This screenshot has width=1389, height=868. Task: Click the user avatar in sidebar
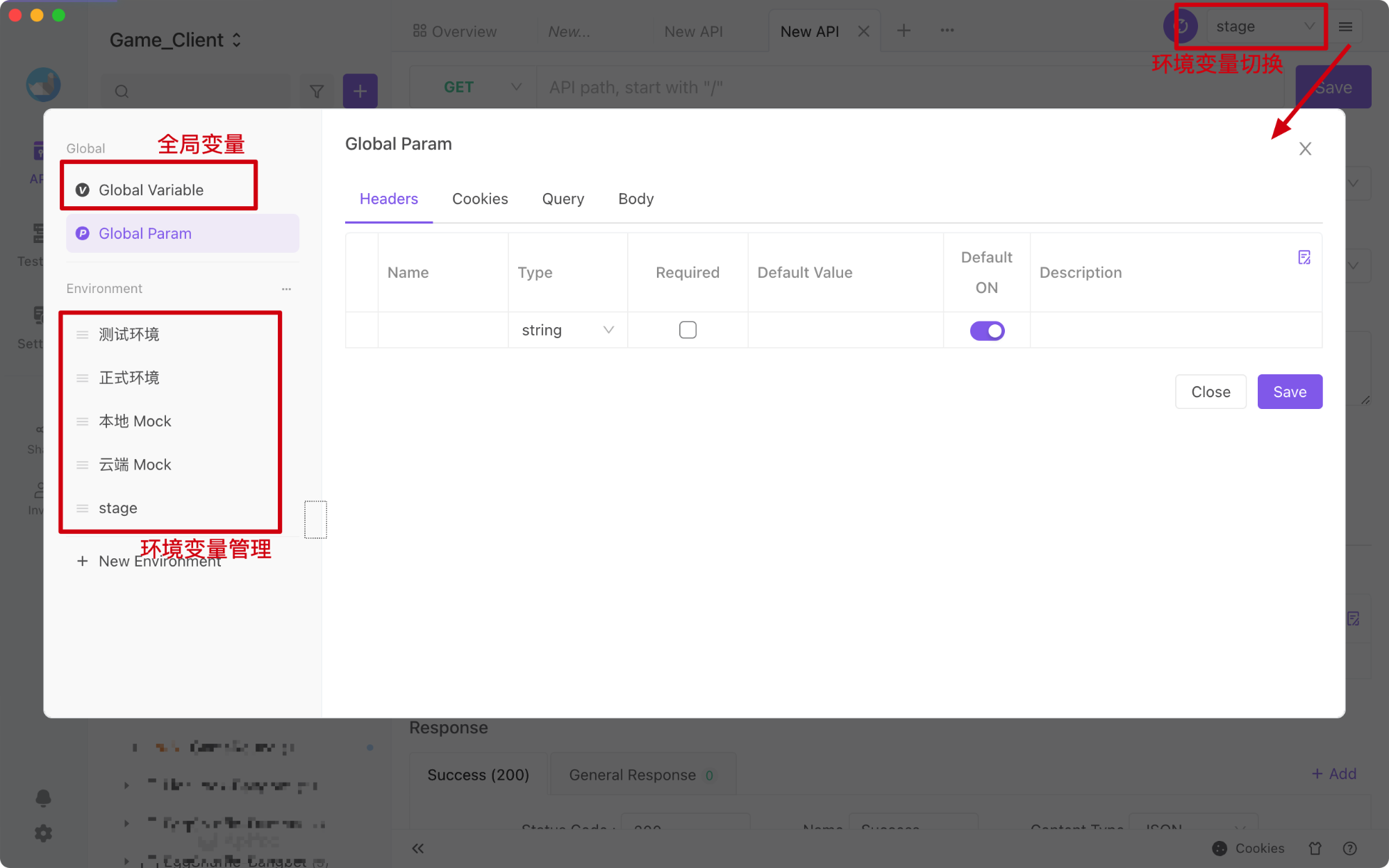(x=43, y=85)
